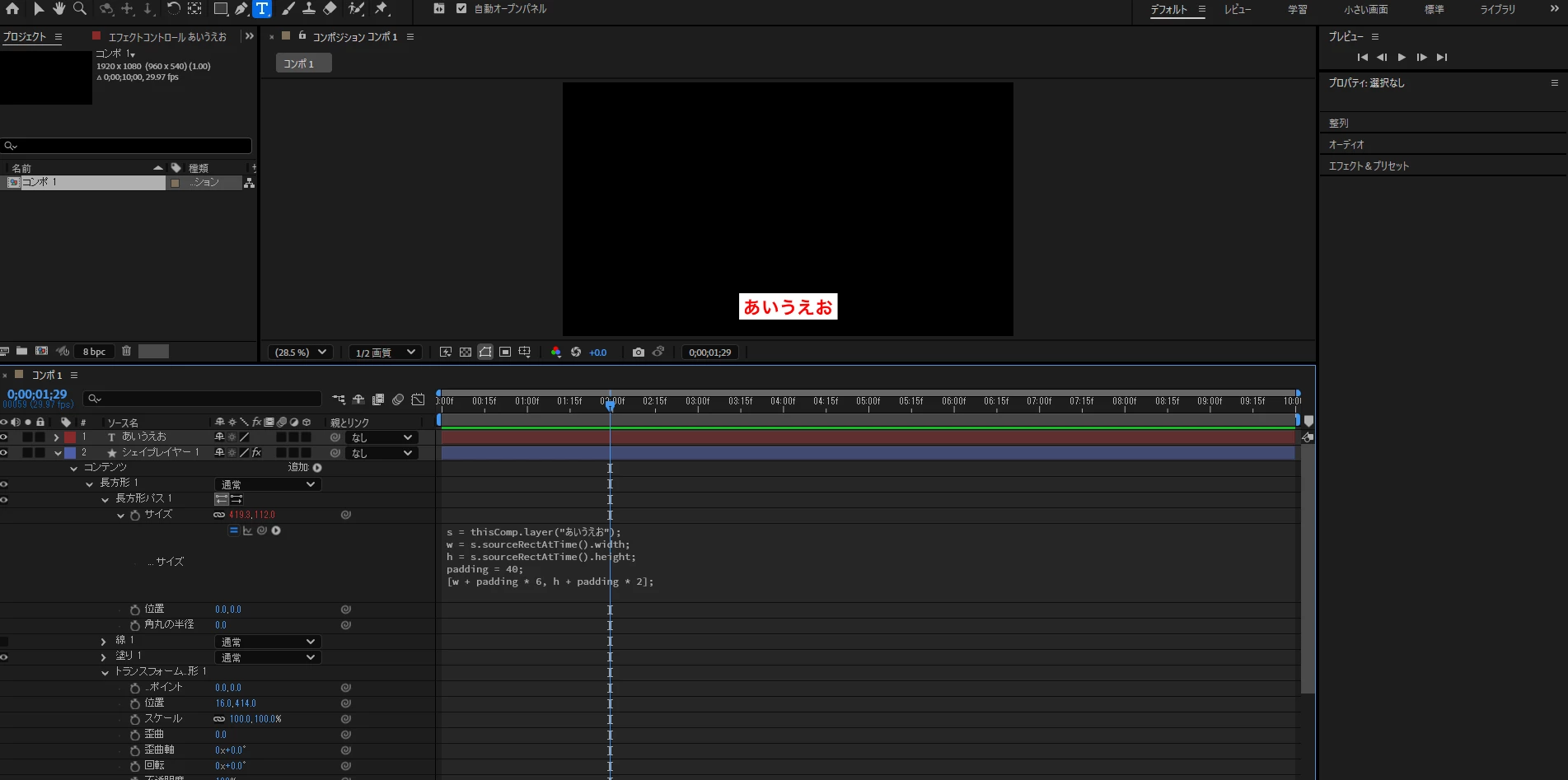Click the timeline layer search field
The image size is (1568, 780).
pos(203,399)
